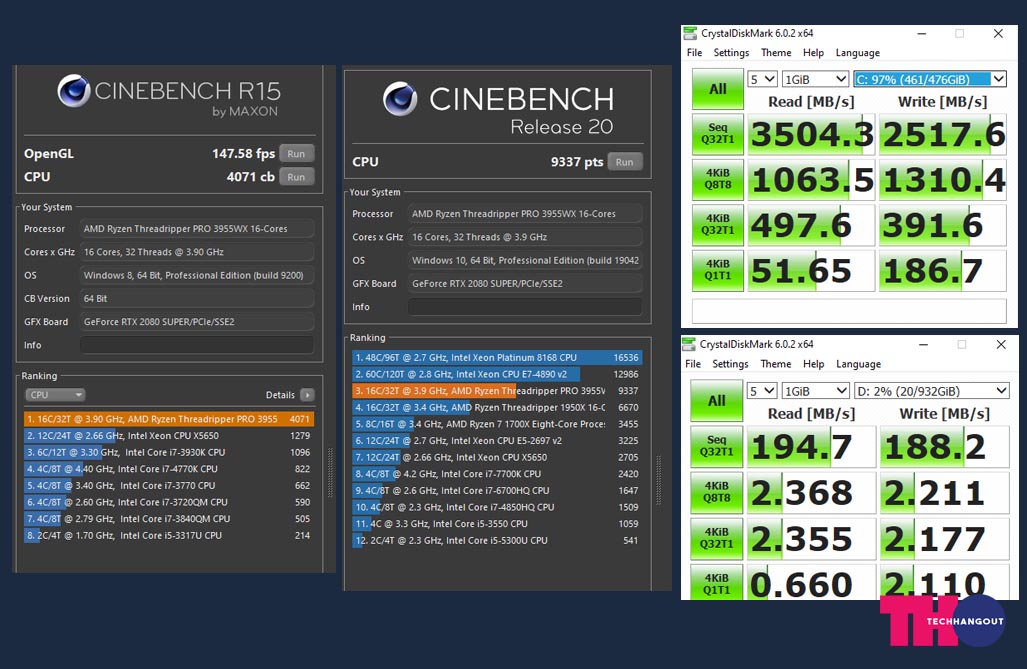Open test count dropdown in D: drive window
The height and width of the screenshot is (669, 1027).
[x=762, y=391]
